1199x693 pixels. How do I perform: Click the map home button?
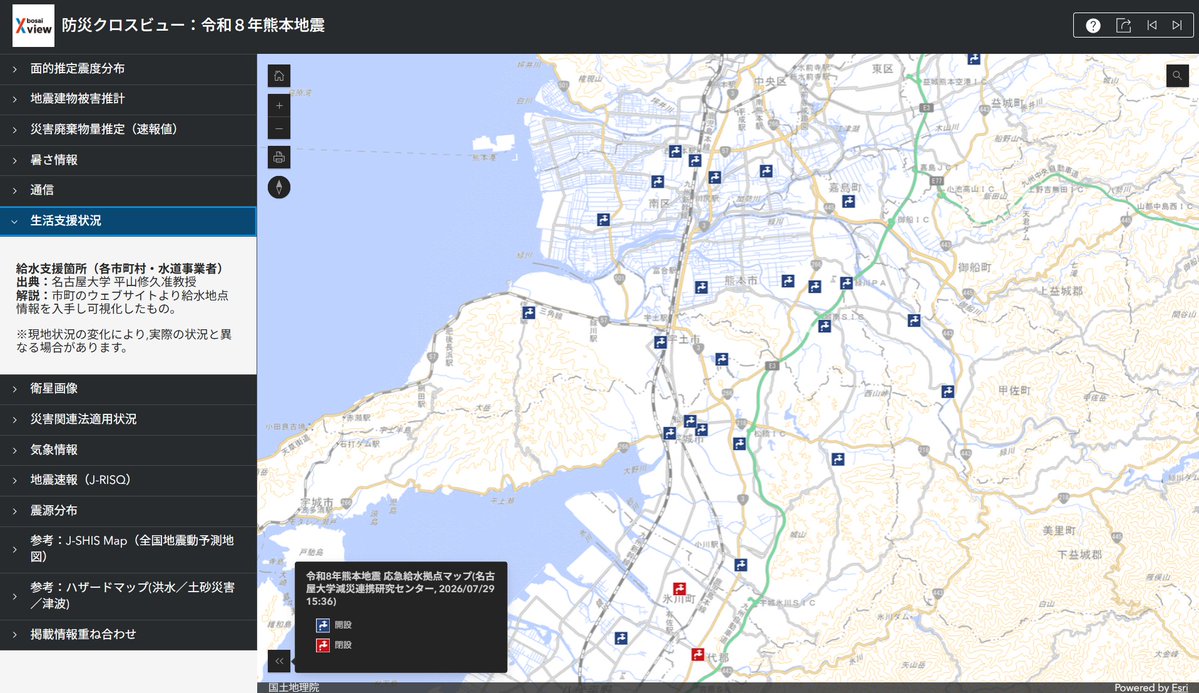279,76
